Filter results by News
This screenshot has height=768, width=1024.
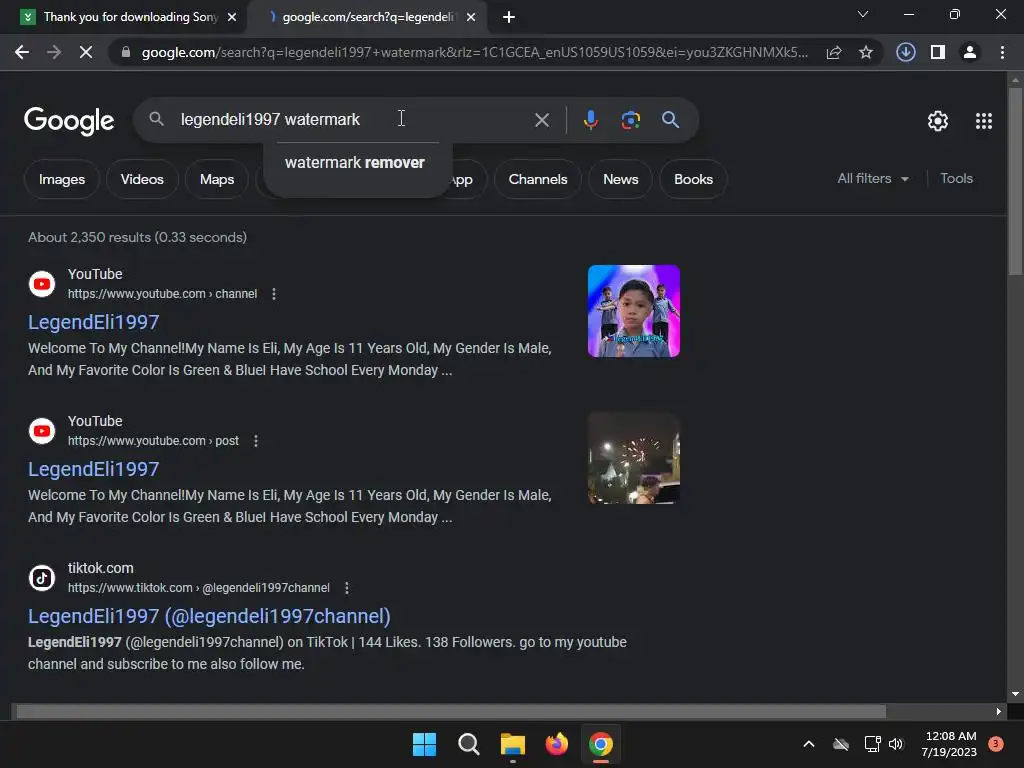[x=620, y=179]
